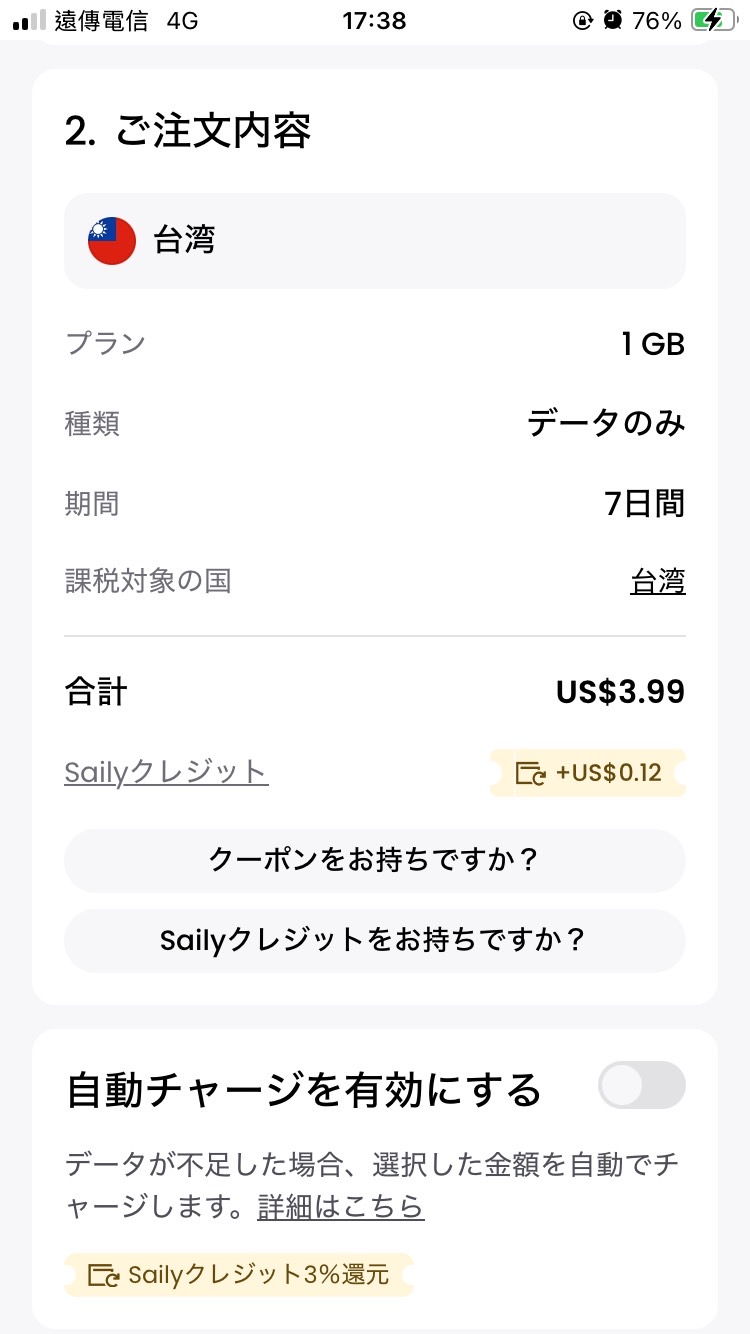The image size is (750, 1334).
Task: Tap the Sailyクレジット3%還元 badge
Action: (x=239, y=1275)
